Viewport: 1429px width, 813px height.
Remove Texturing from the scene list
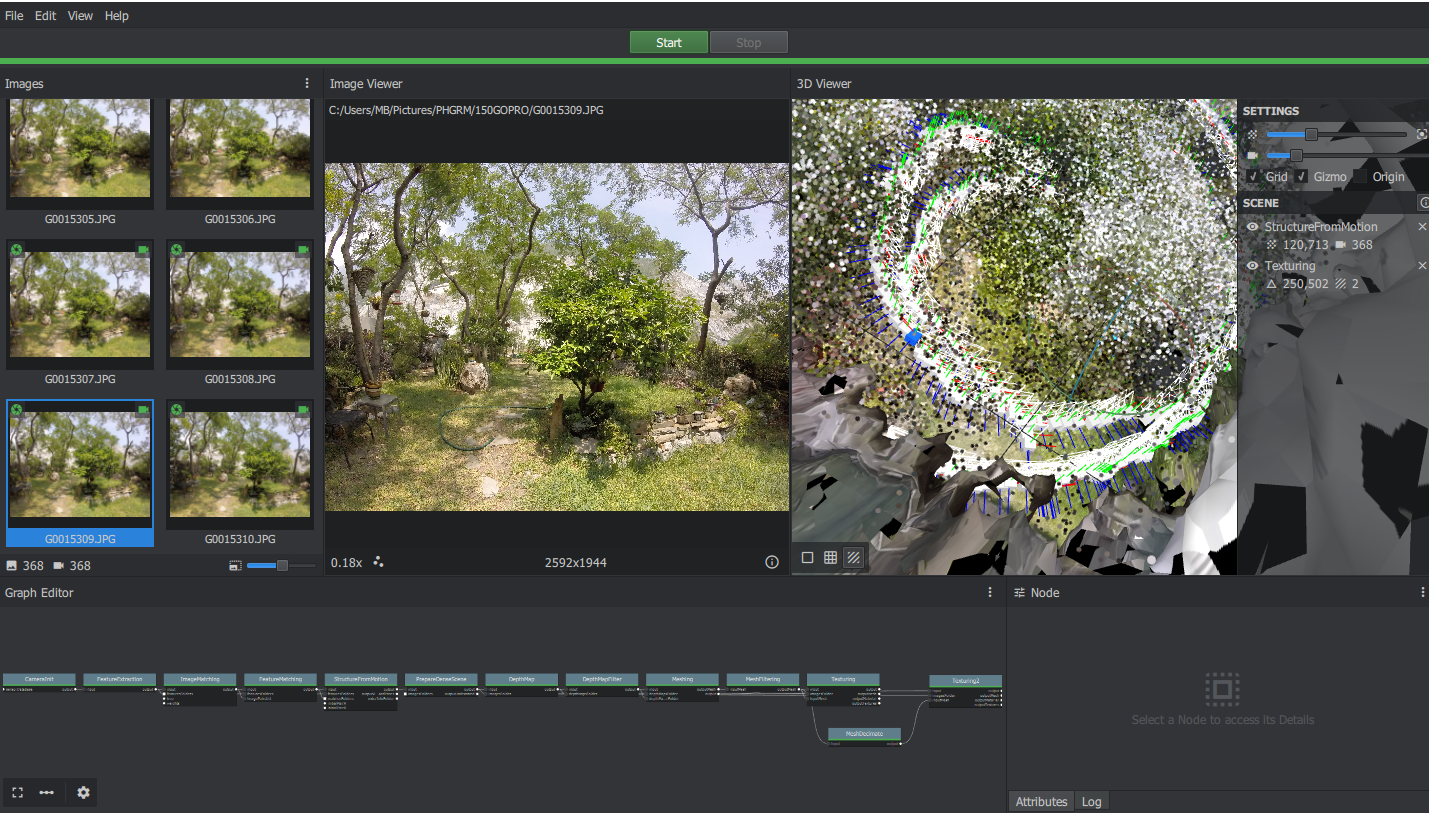click(1422, 266)
